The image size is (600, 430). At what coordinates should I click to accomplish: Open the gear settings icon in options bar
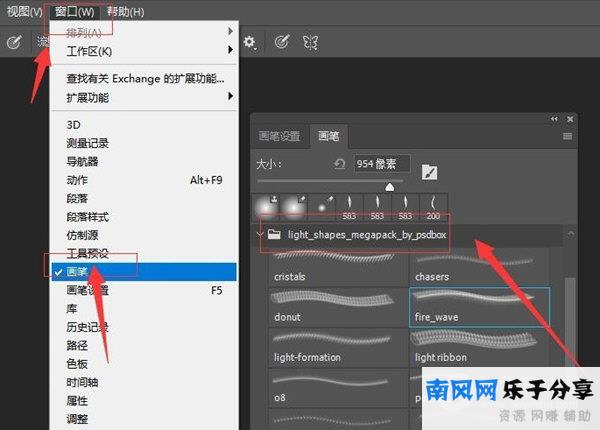pyautogui.click(x=249, y=43)
